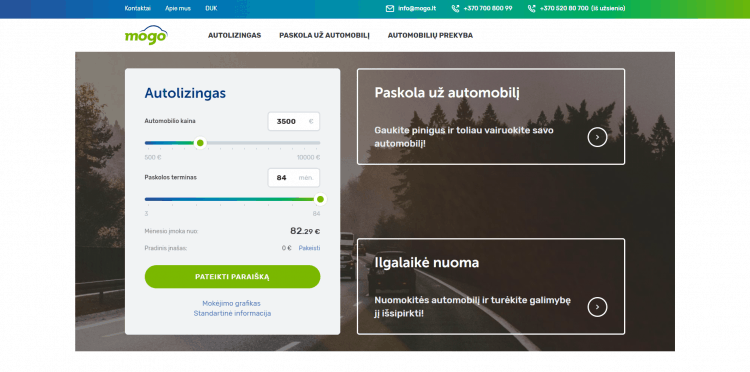Open the Kontaktai link
The image size is (750, 372).
(138, 8)
